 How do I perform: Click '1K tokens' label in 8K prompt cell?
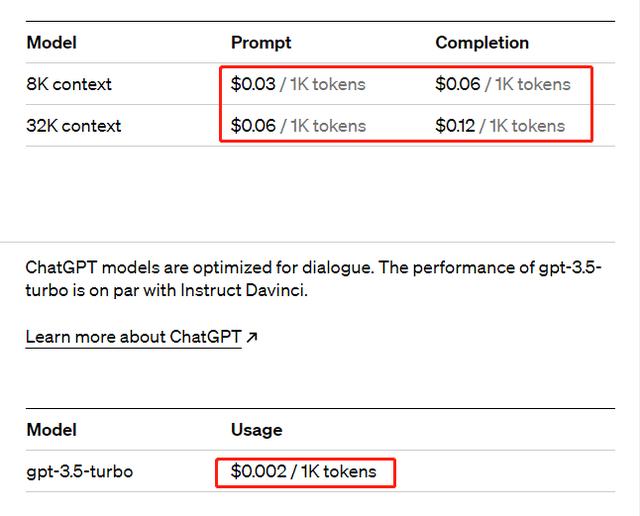(328, 85)
